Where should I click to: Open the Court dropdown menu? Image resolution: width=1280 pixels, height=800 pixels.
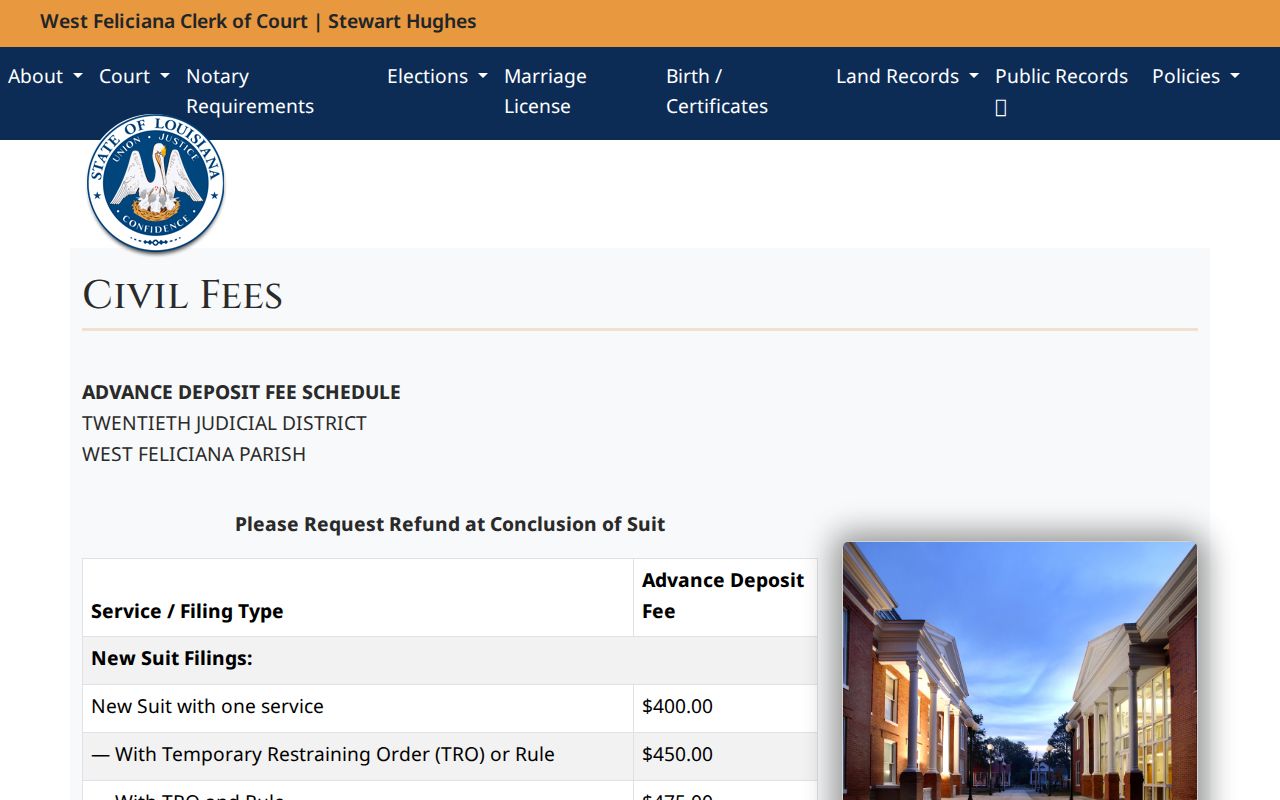(x=134, y=76)
